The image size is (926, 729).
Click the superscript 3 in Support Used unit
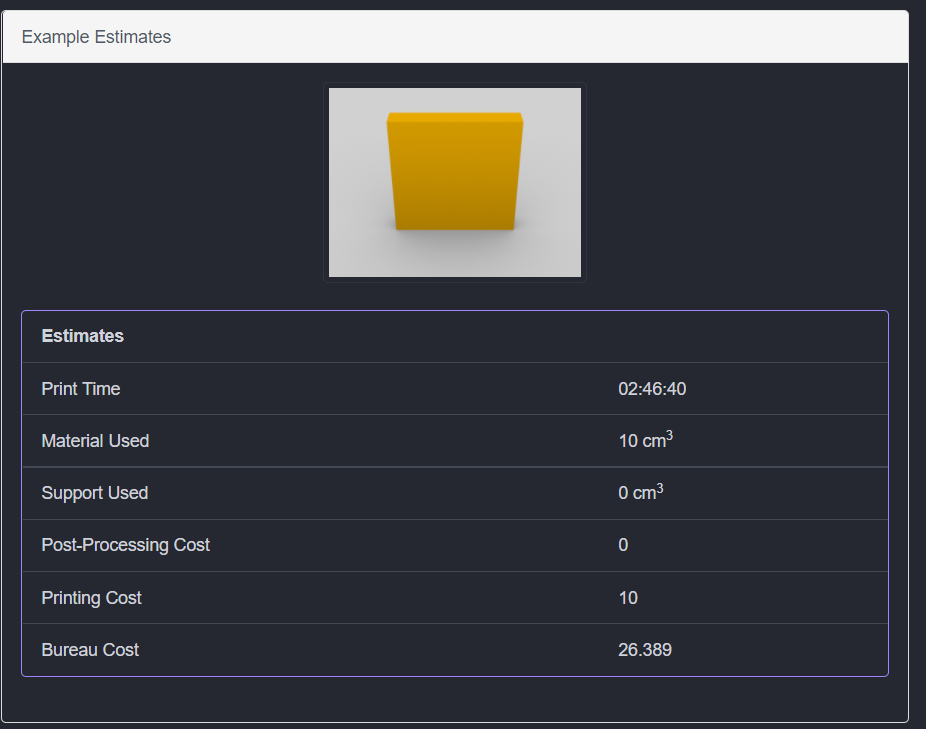point(660,487)
